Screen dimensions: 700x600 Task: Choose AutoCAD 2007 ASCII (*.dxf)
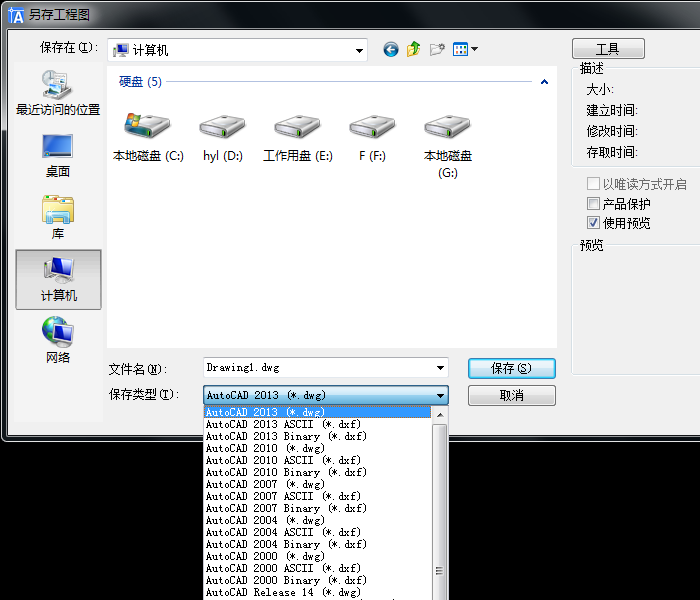pyautogui.click(x=317, y=496)
